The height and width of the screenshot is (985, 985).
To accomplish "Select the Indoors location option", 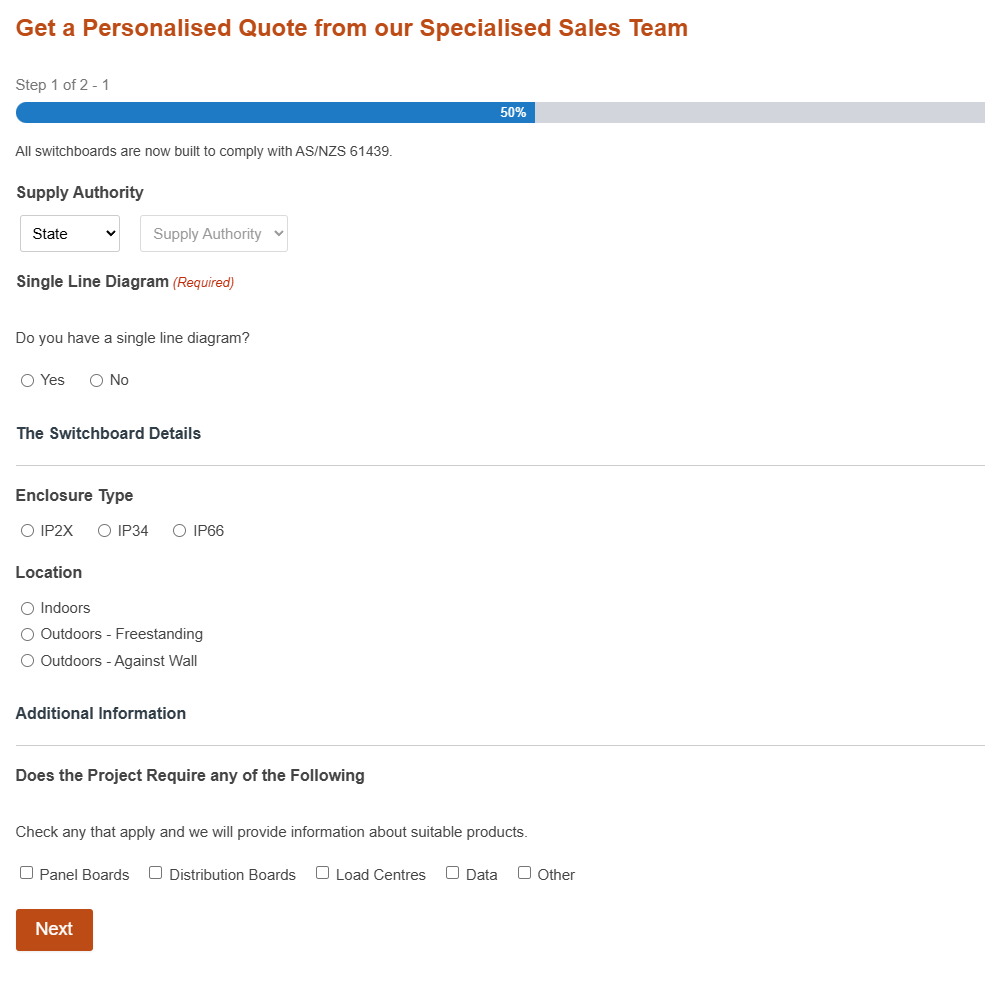I will [x=27, y=607].
